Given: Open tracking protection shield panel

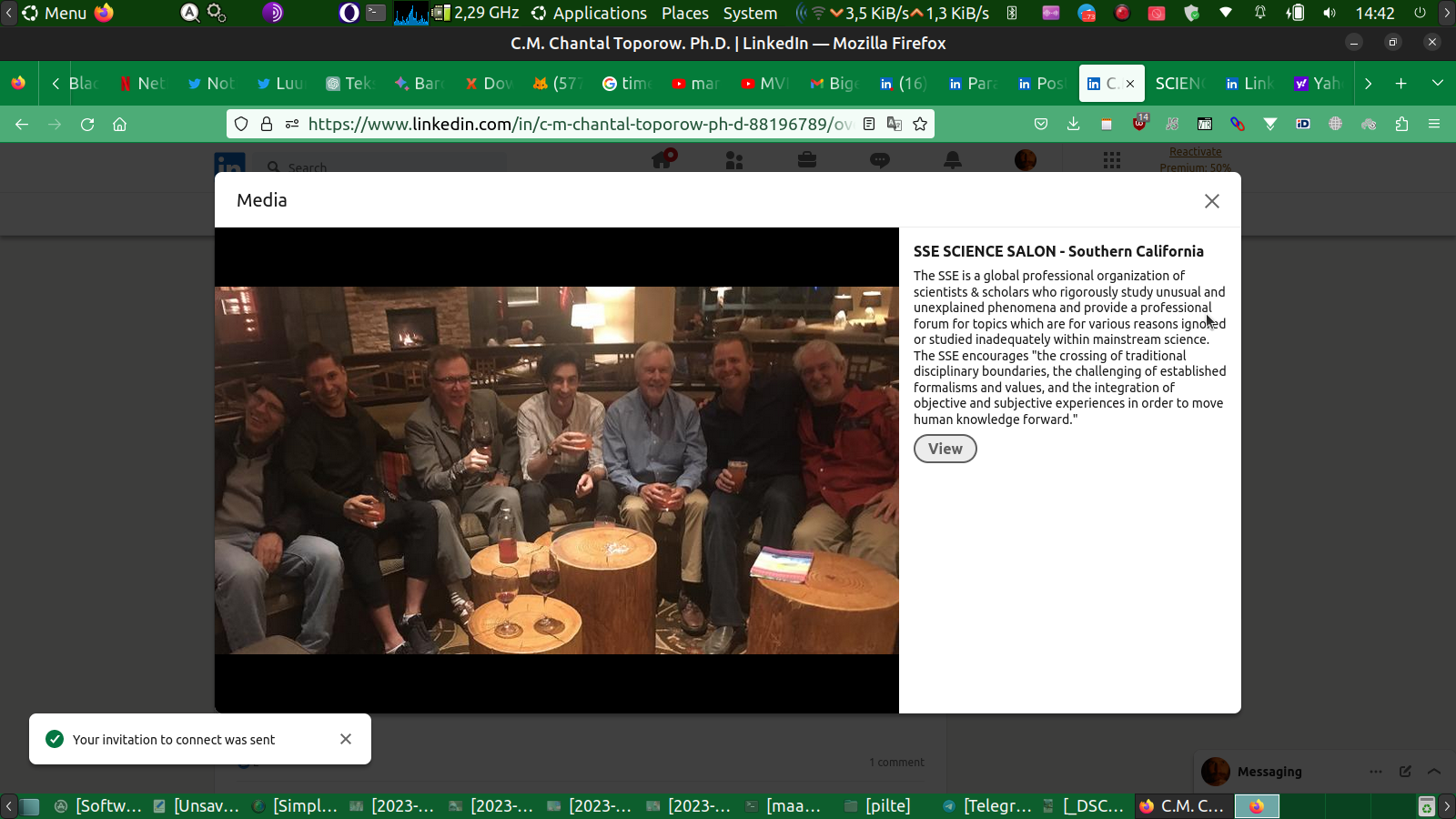Looking at the screenshot, I should pyautogui.click(x=241, y=124).
